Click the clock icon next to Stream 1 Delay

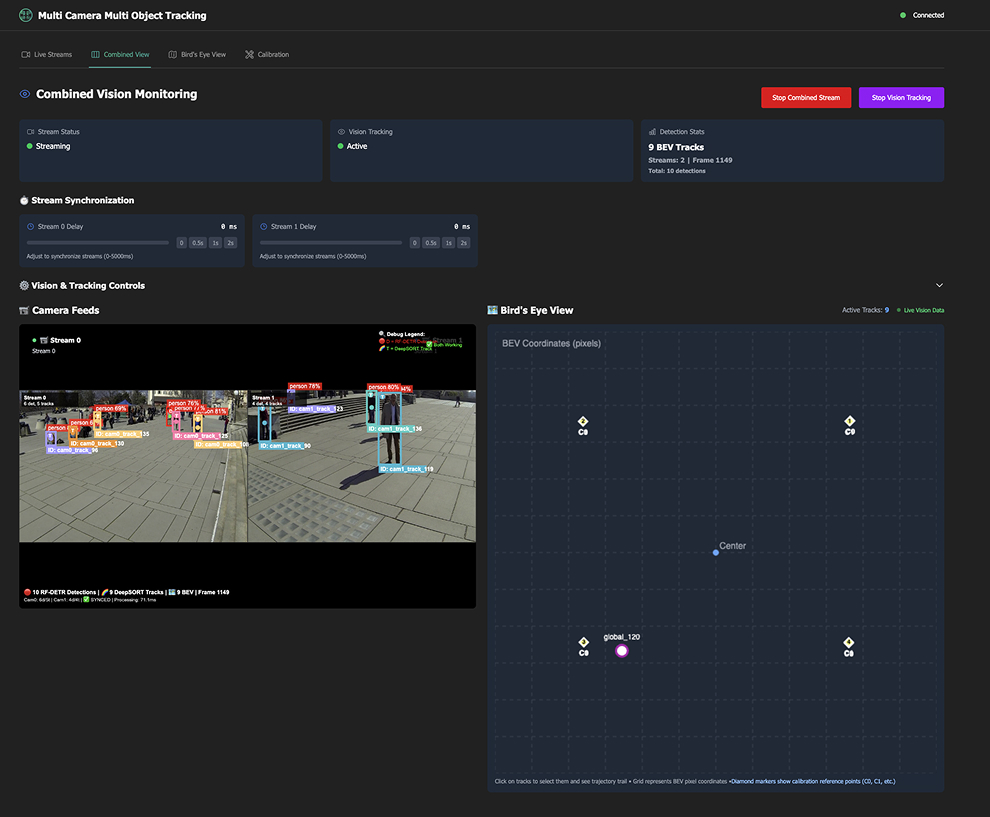pyautogui.click(x=264, y=227)
